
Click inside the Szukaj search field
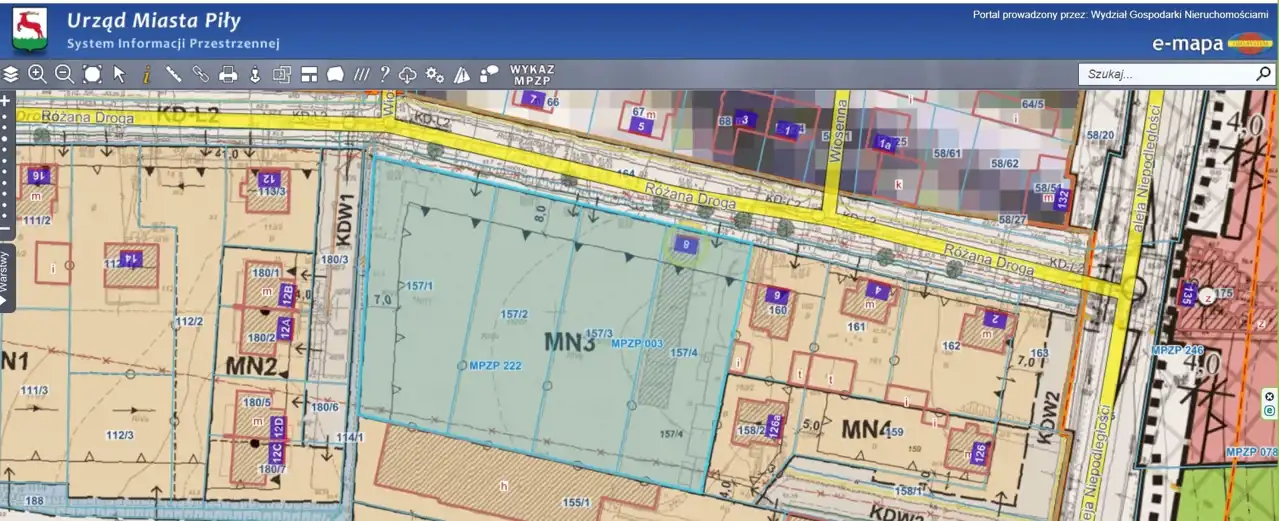(1165, 74)
